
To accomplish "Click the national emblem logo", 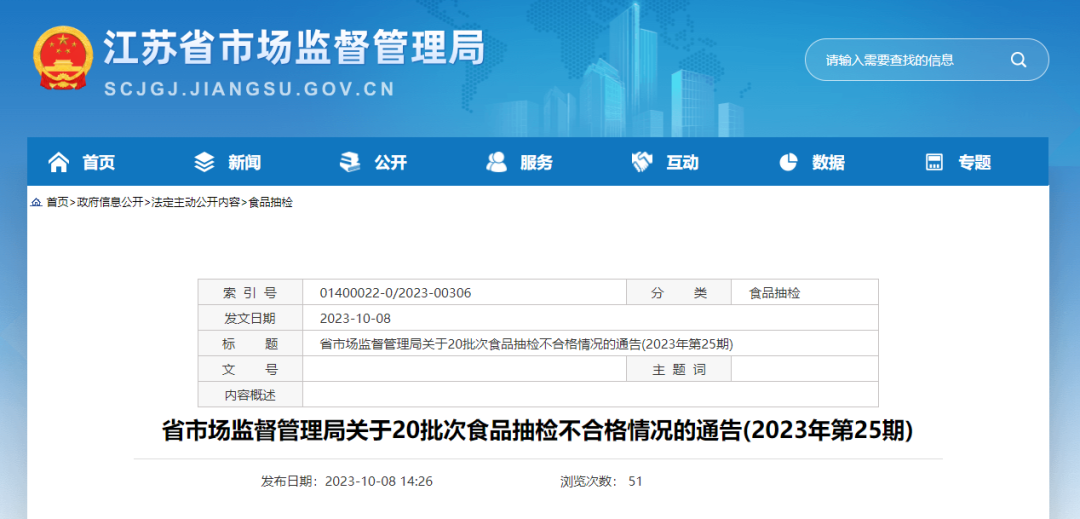I will tap(62, 60).
